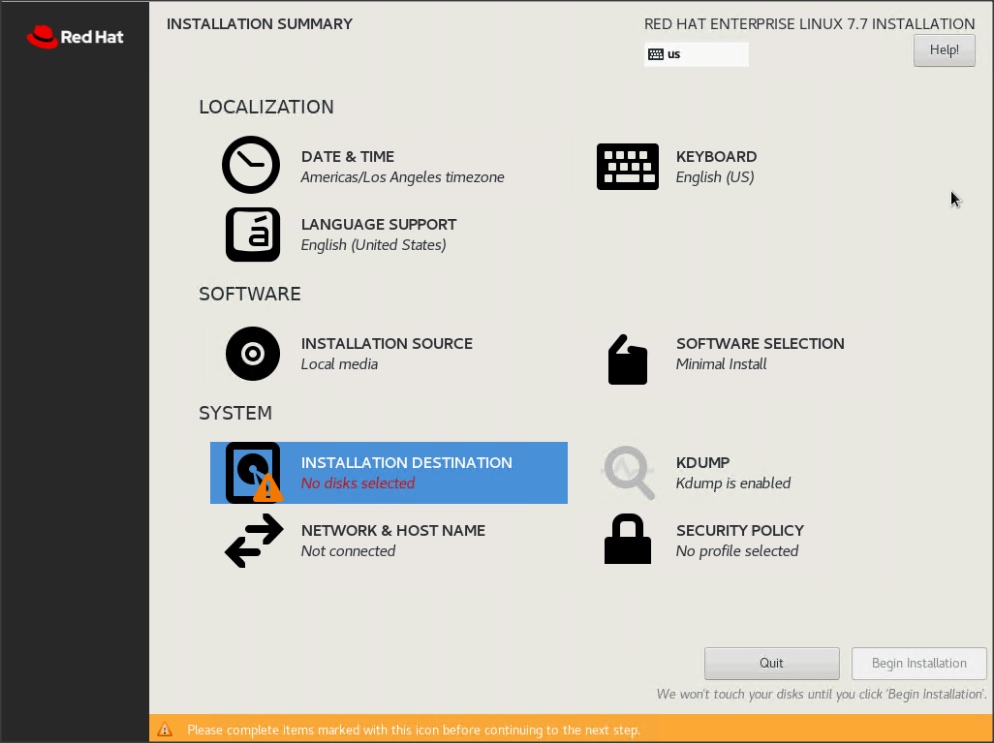Screen dimensions: 994x743
Task: Click Begin Installation button
Action: (x=919, y=663)
